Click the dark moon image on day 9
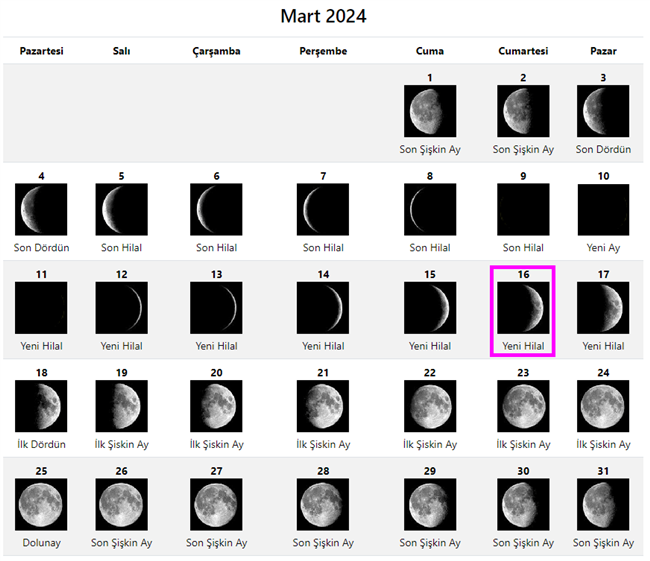This screenshot has height=561, width=650. (x=523, y=209)
